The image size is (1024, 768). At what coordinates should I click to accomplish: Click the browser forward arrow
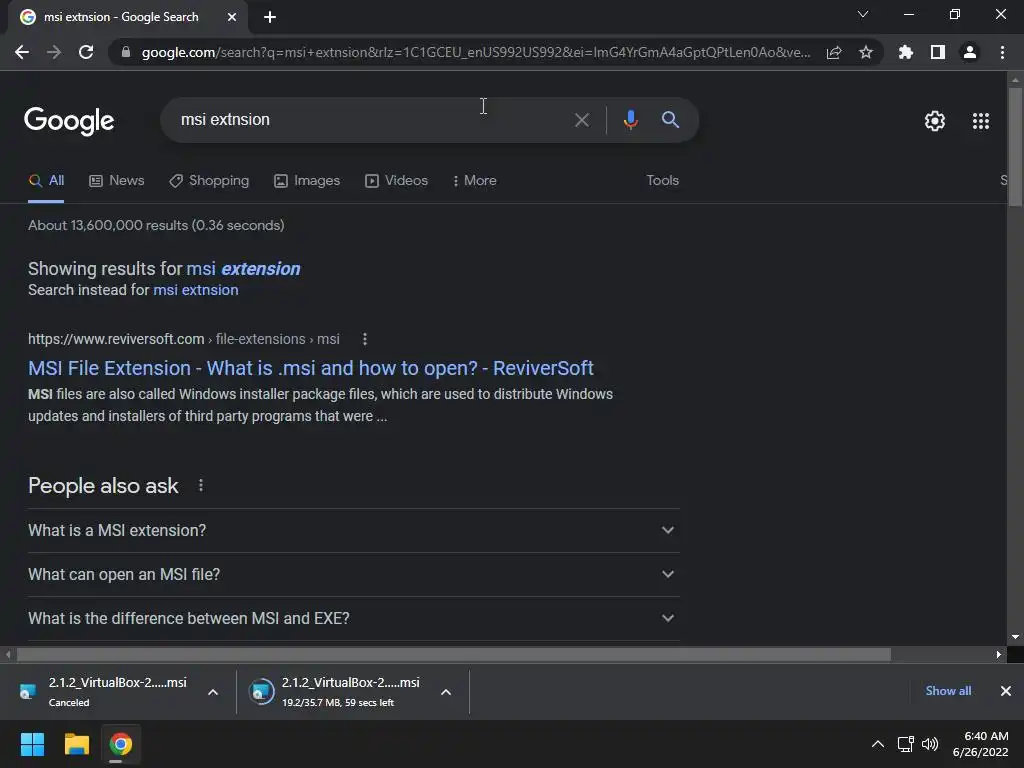pyautogui.click(x=54, y=52)
